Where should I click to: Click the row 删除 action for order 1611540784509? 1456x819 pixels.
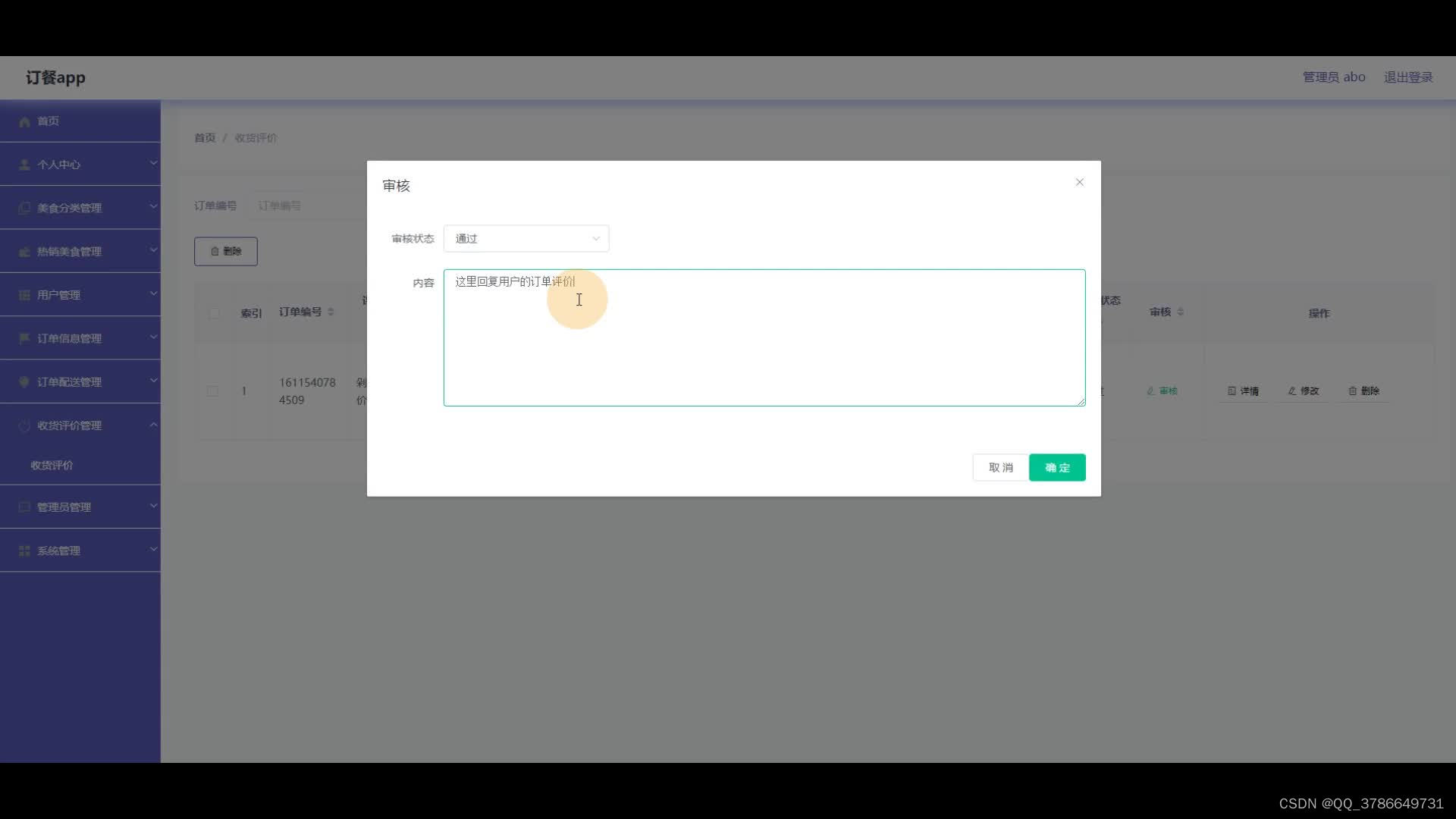[1363, 391]
